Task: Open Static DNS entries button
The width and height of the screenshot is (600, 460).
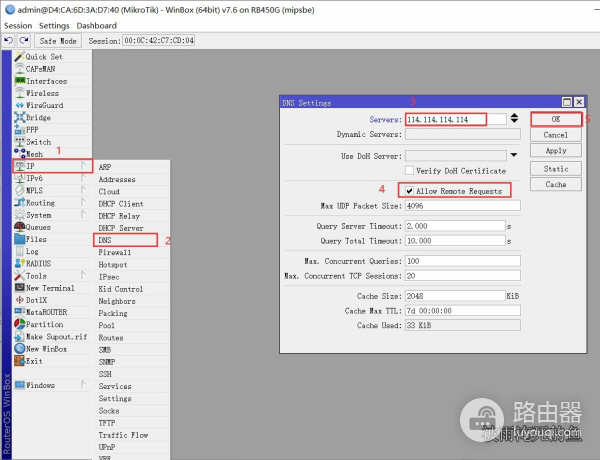Action: (x=556, y=168)
